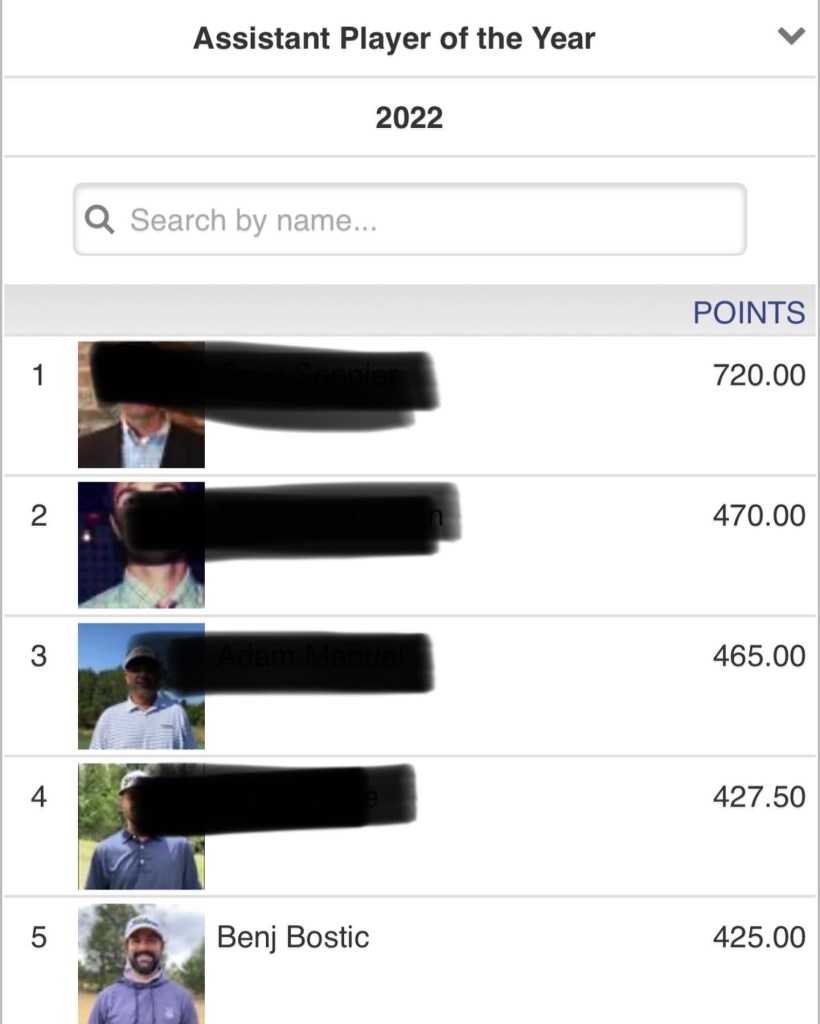Open Benj Bostic's profile photo
Viewport: 820px width, 1024px height.
click(141, 962)
